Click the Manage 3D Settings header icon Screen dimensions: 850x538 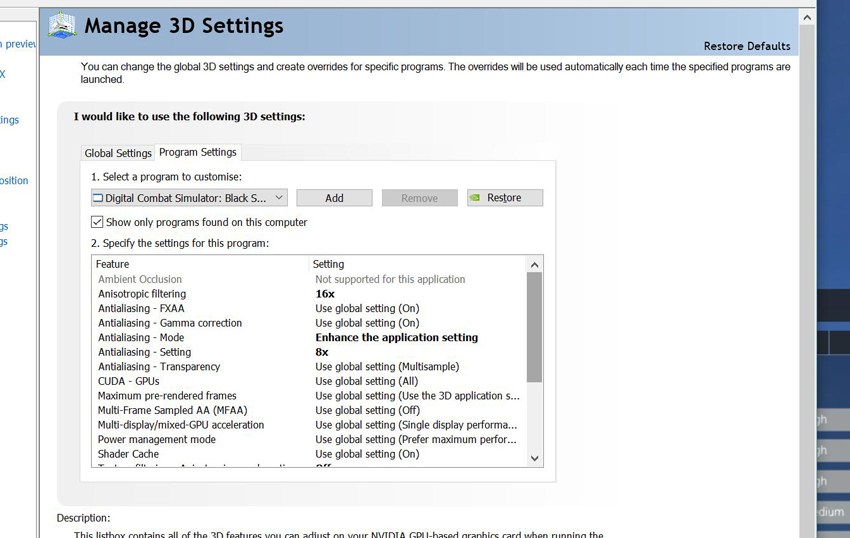coord(62,25)
